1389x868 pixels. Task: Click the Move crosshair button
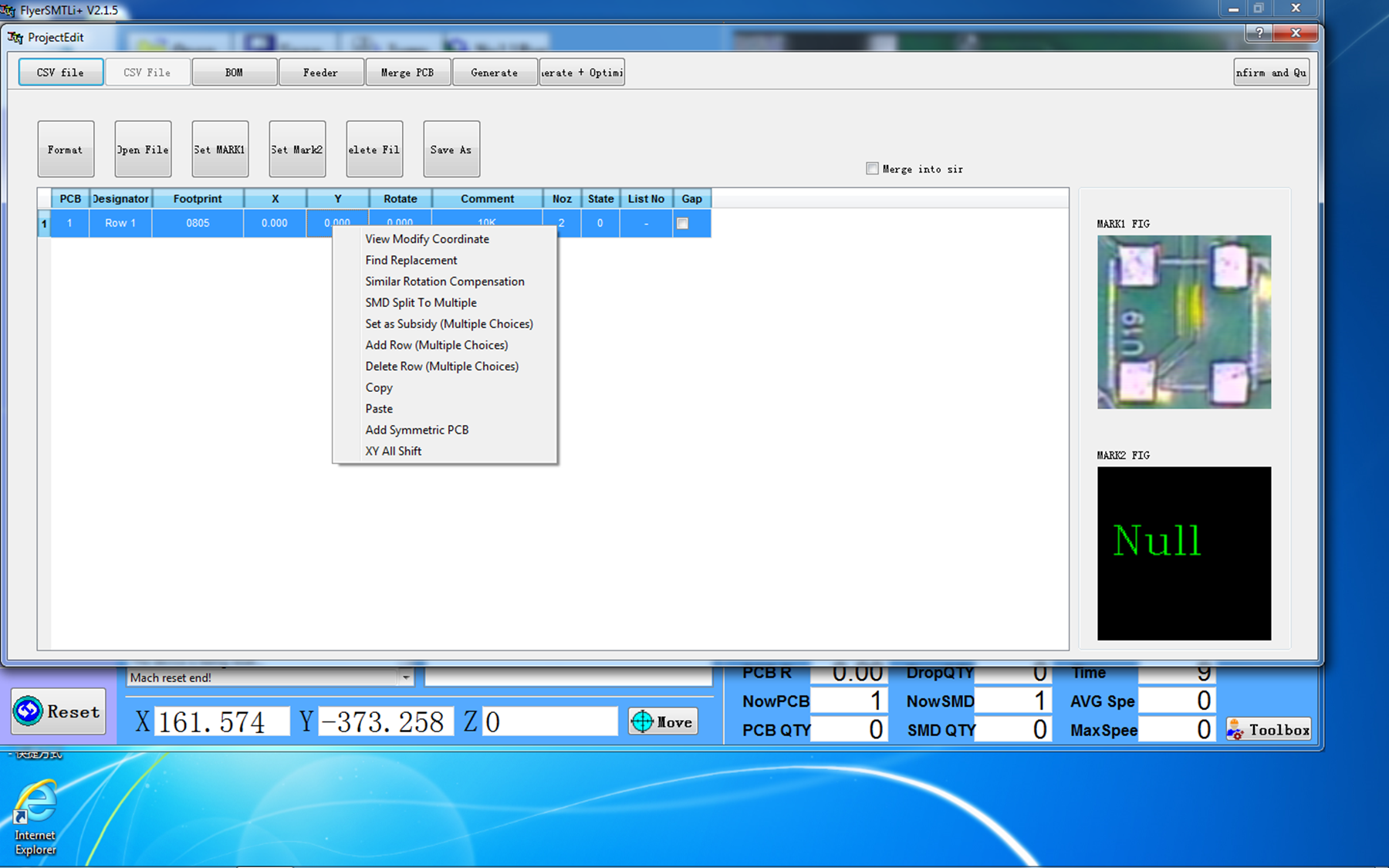[663, 721]
